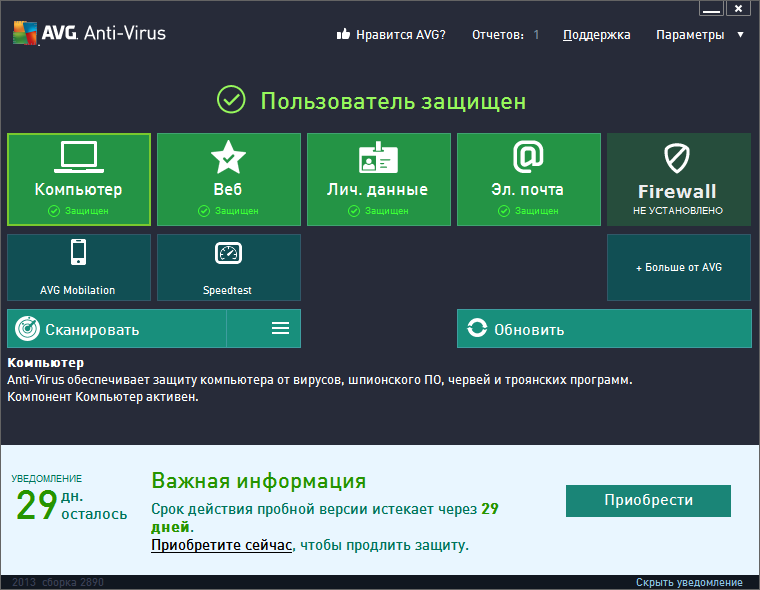The width and height of the screenshot is (760, 590).
Task: Click the Компонент Компьютер активен text
Action: point(103,397)
